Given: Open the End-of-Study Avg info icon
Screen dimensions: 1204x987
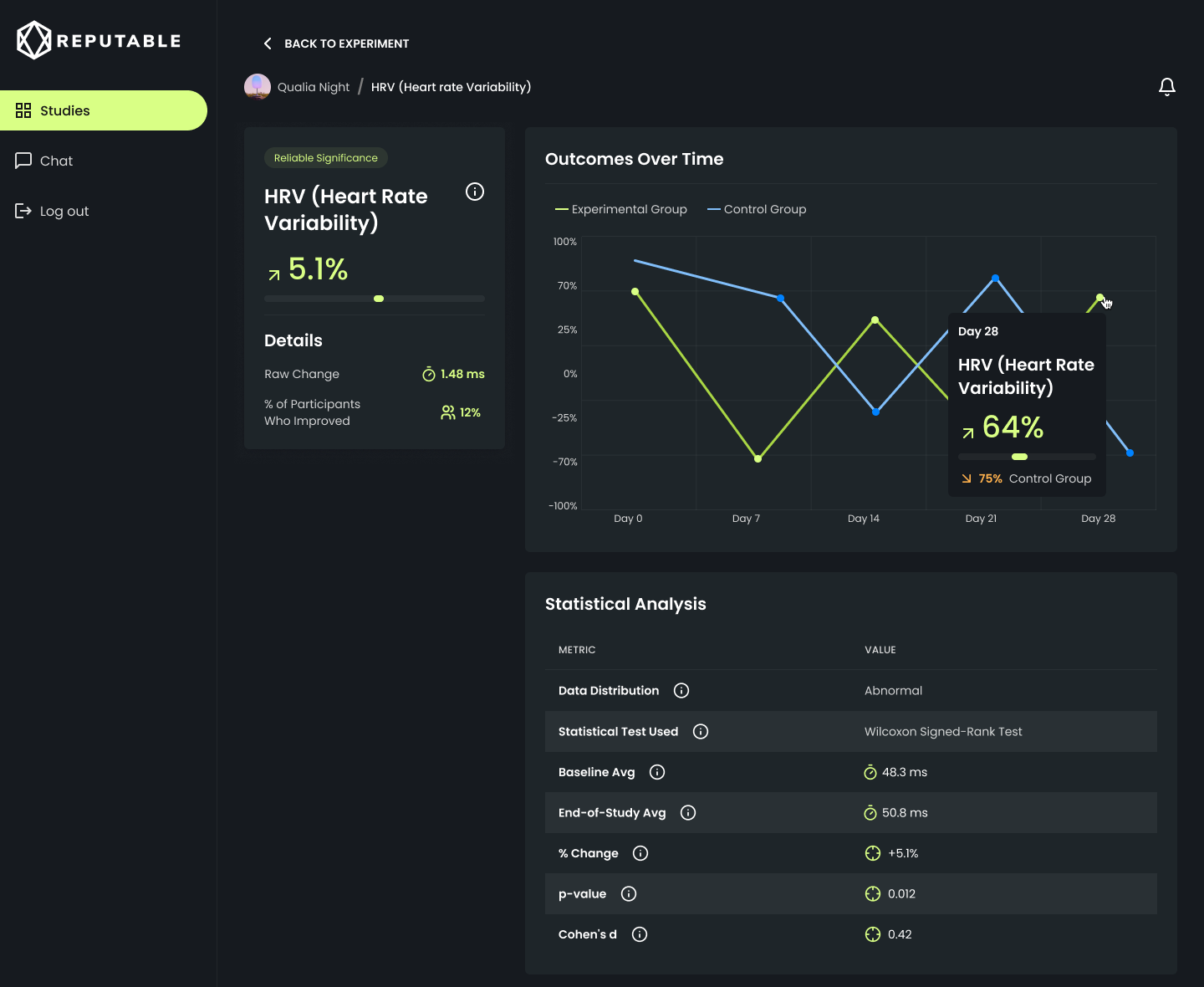Looking at the screenshot, I should coord(688,812).
